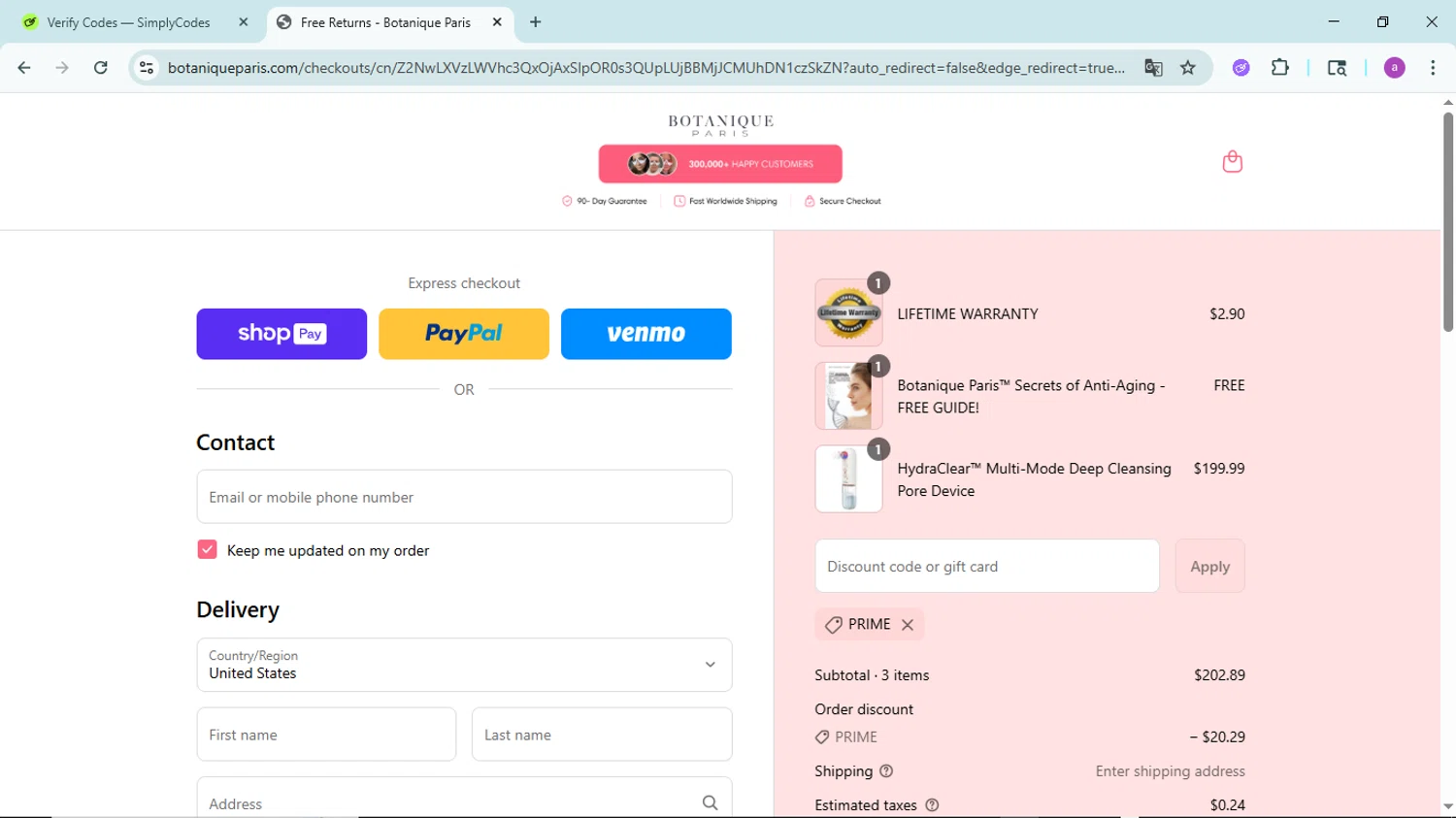The height and width of the screenshot is (818, 1456).
Task: Focus the Discount code or gift card field
Action: pos(987,566)
